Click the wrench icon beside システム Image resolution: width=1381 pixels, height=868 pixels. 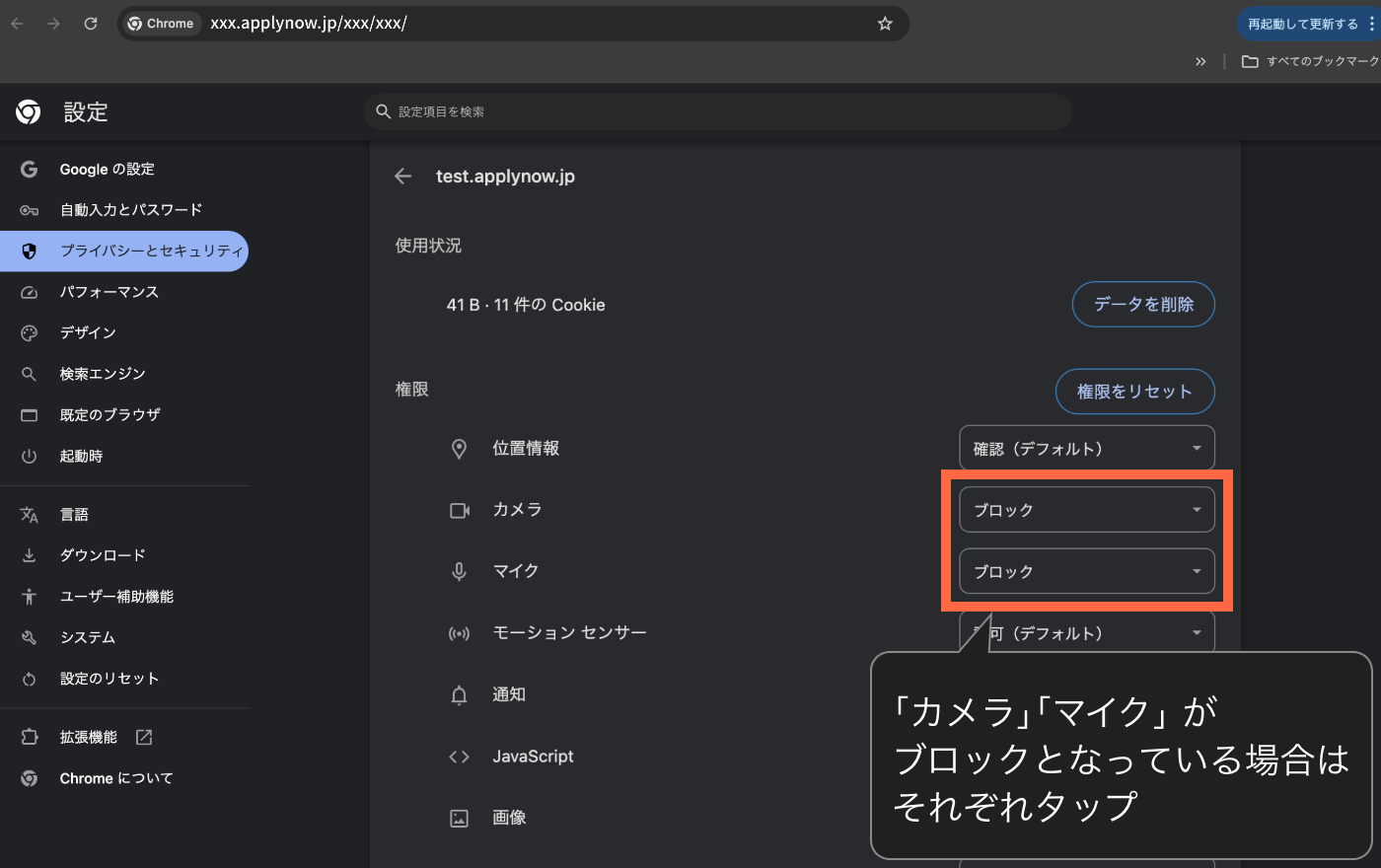[x=29, y=638]
